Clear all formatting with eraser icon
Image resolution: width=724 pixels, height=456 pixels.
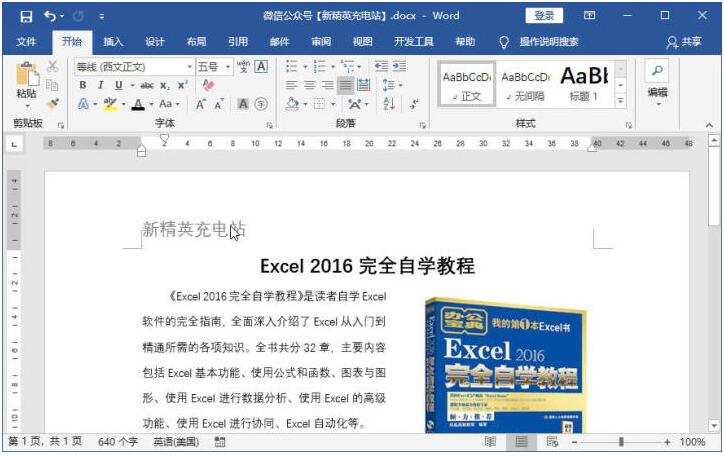click(x=208, y=85)
